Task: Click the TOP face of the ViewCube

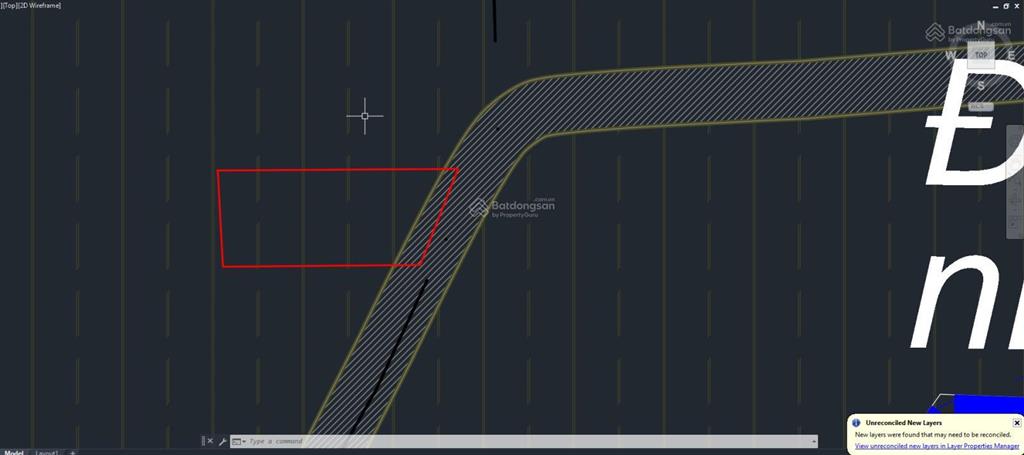Action: click(x=981, y=55)
